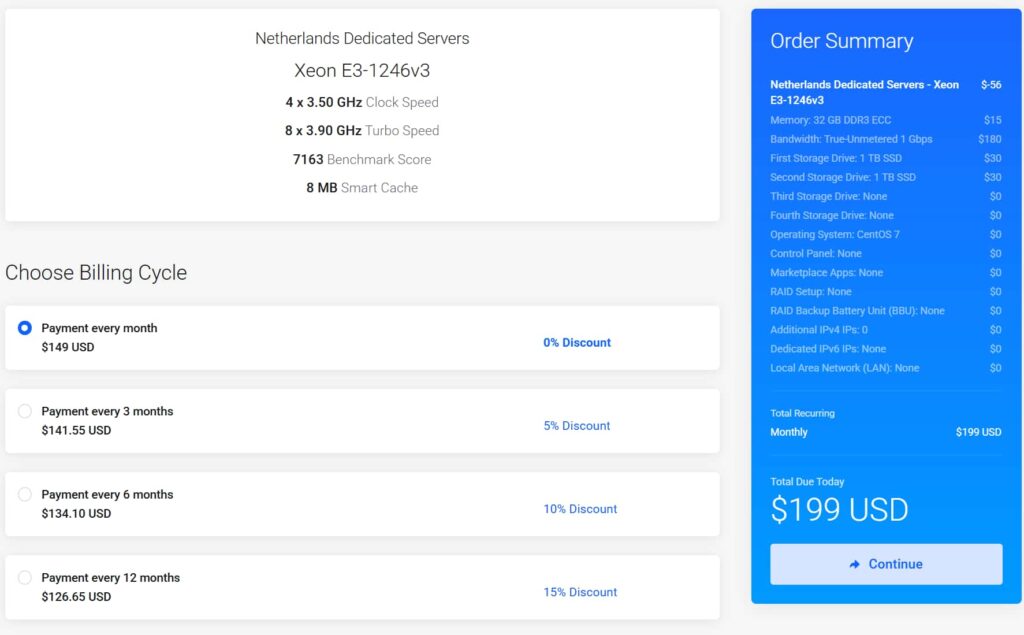The height and width of the screenshot is (635, 1024).
Task: Click the 10% Discount label
Action: (x=580, y=509)
